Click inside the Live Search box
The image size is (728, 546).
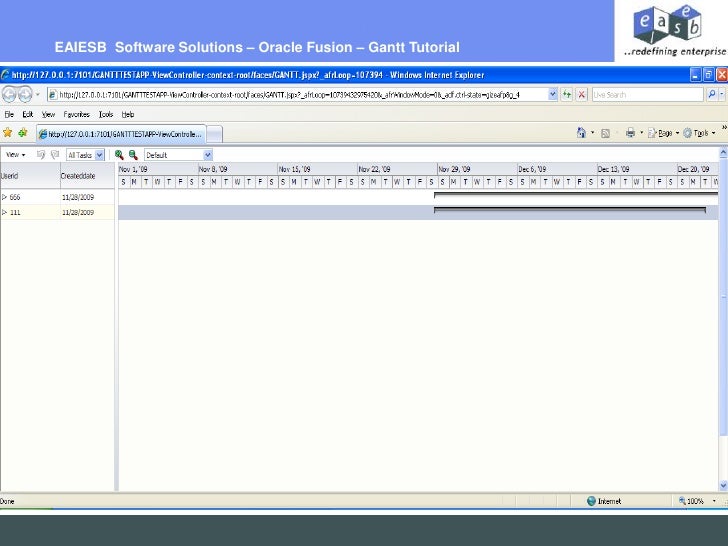(648, 95)
